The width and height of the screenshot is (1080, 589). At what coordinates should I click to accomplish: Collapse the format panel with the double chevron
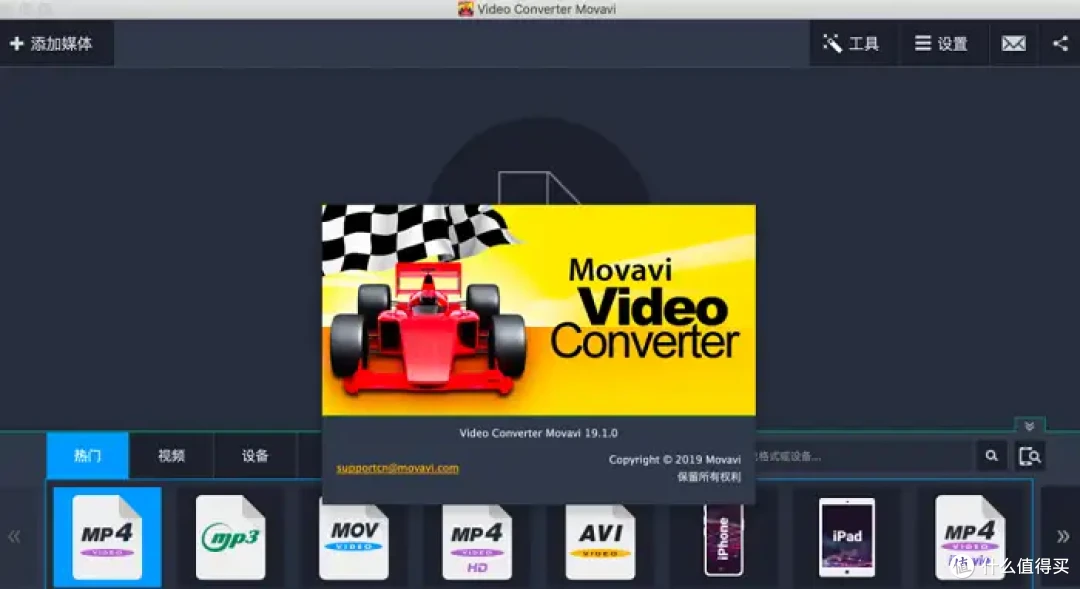(1029, 426)
